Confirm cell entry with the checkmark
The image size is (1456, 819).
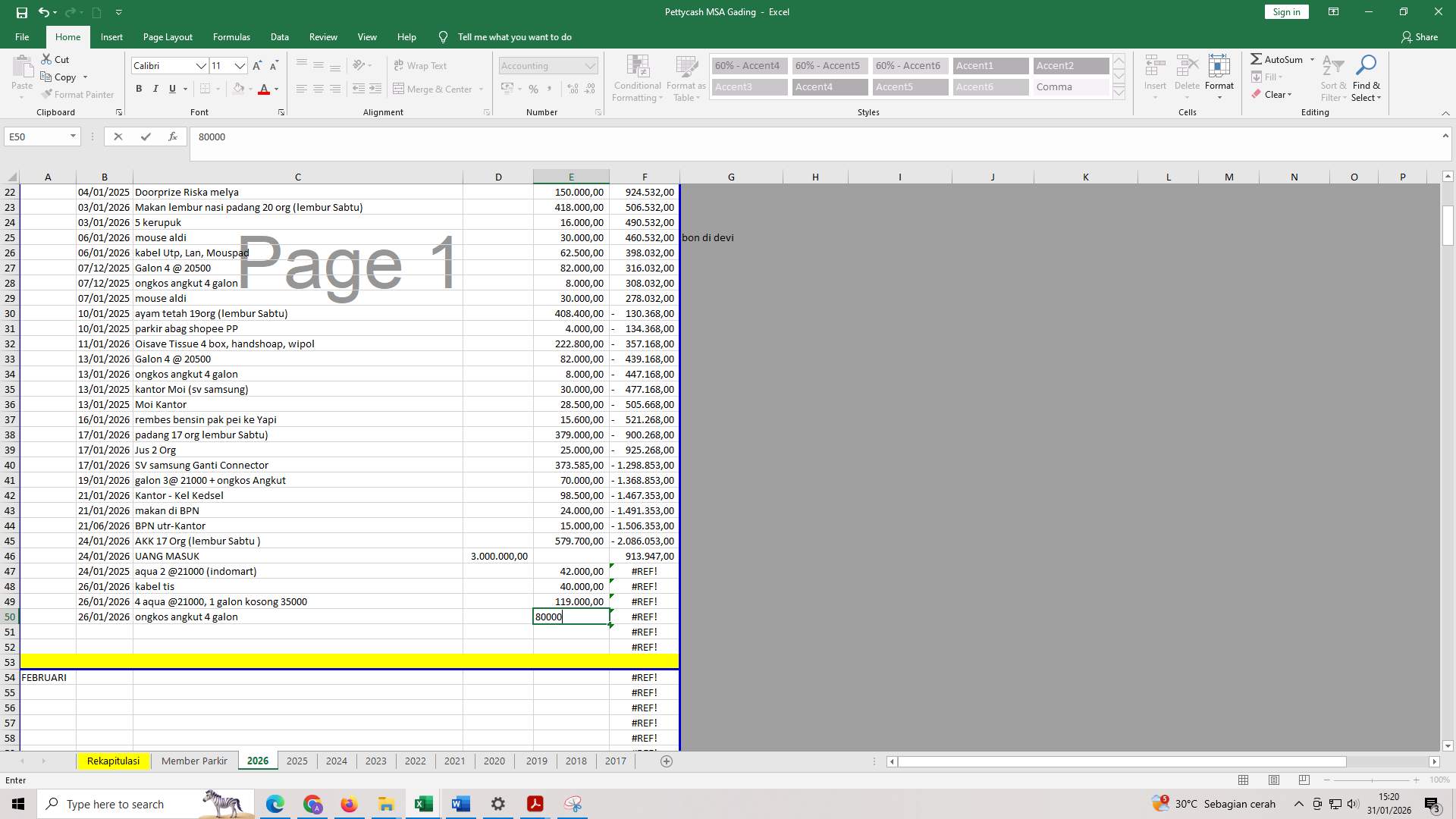146,136
